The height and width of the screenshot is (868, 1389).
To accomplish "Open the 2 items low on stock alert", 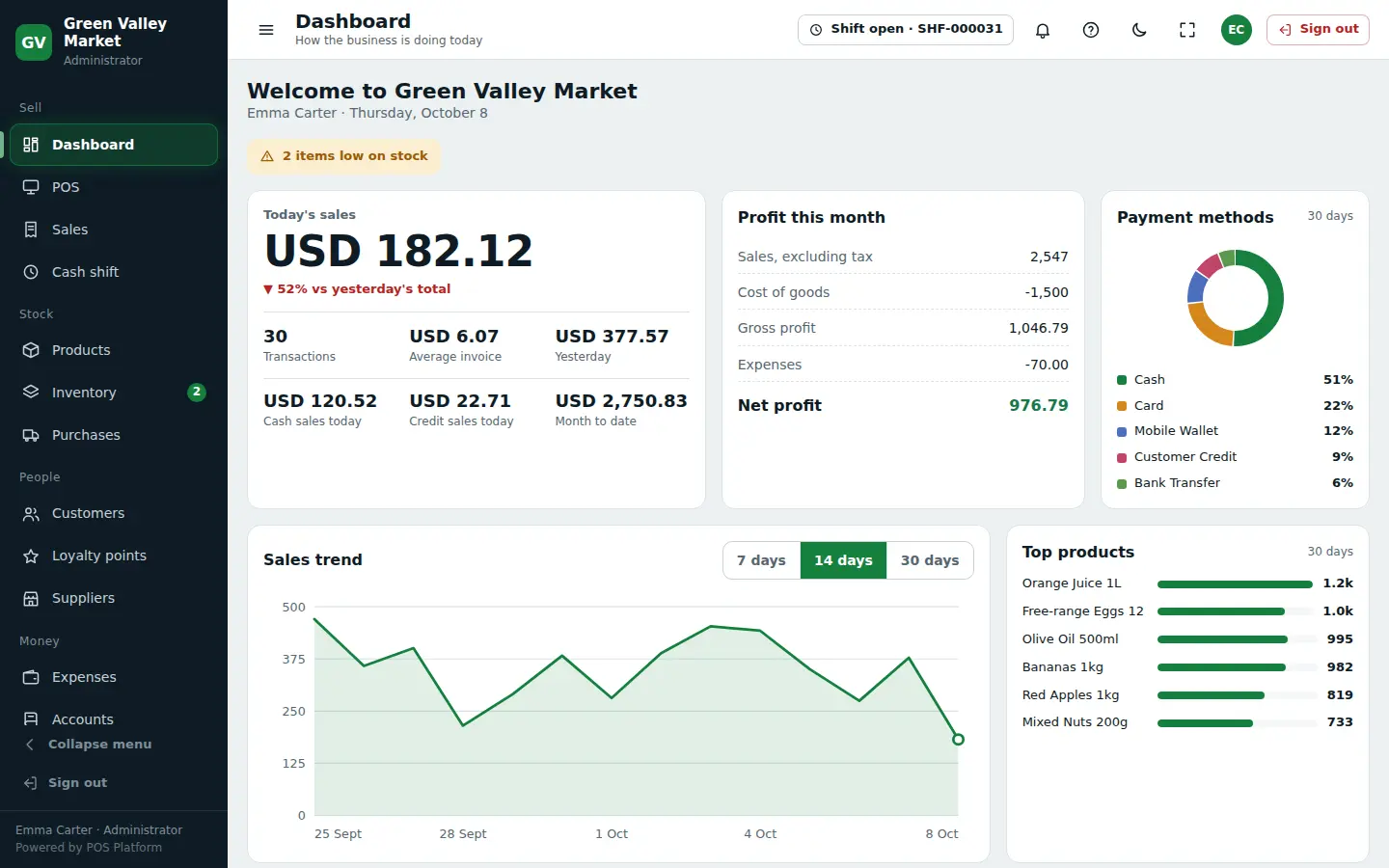I will (343, 156).
